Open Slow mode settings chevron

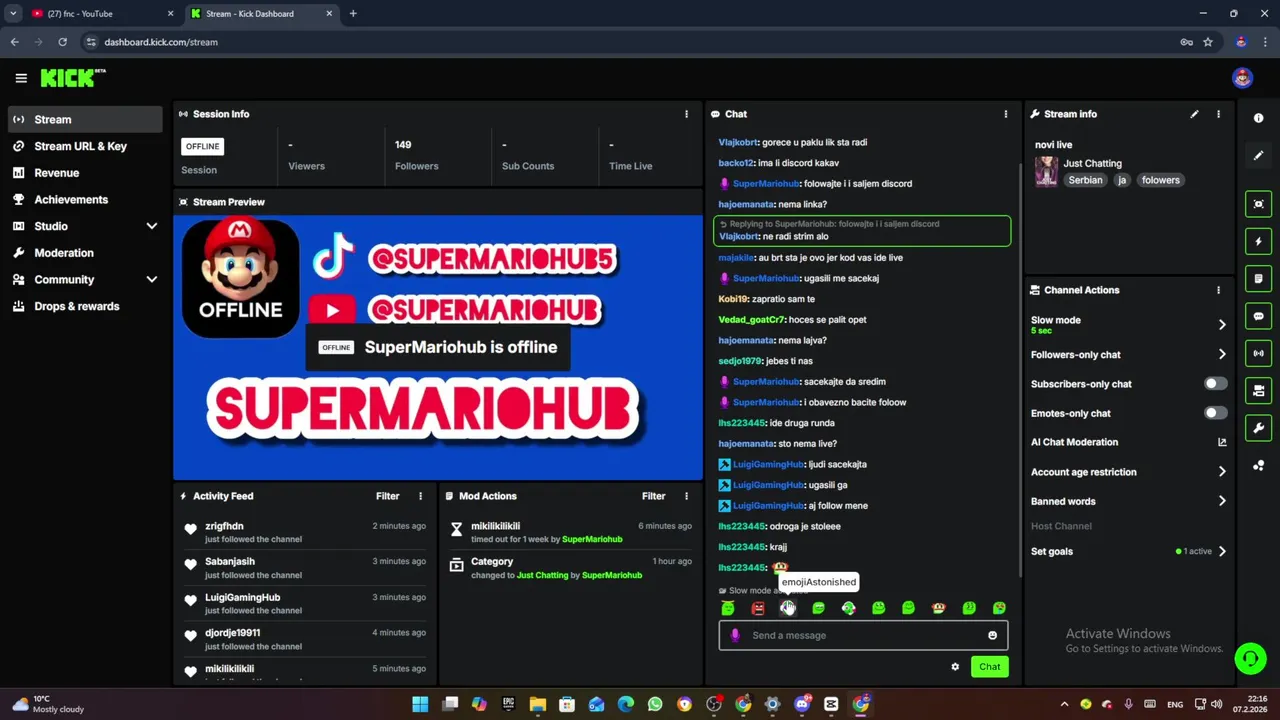tap(1222, 324)
